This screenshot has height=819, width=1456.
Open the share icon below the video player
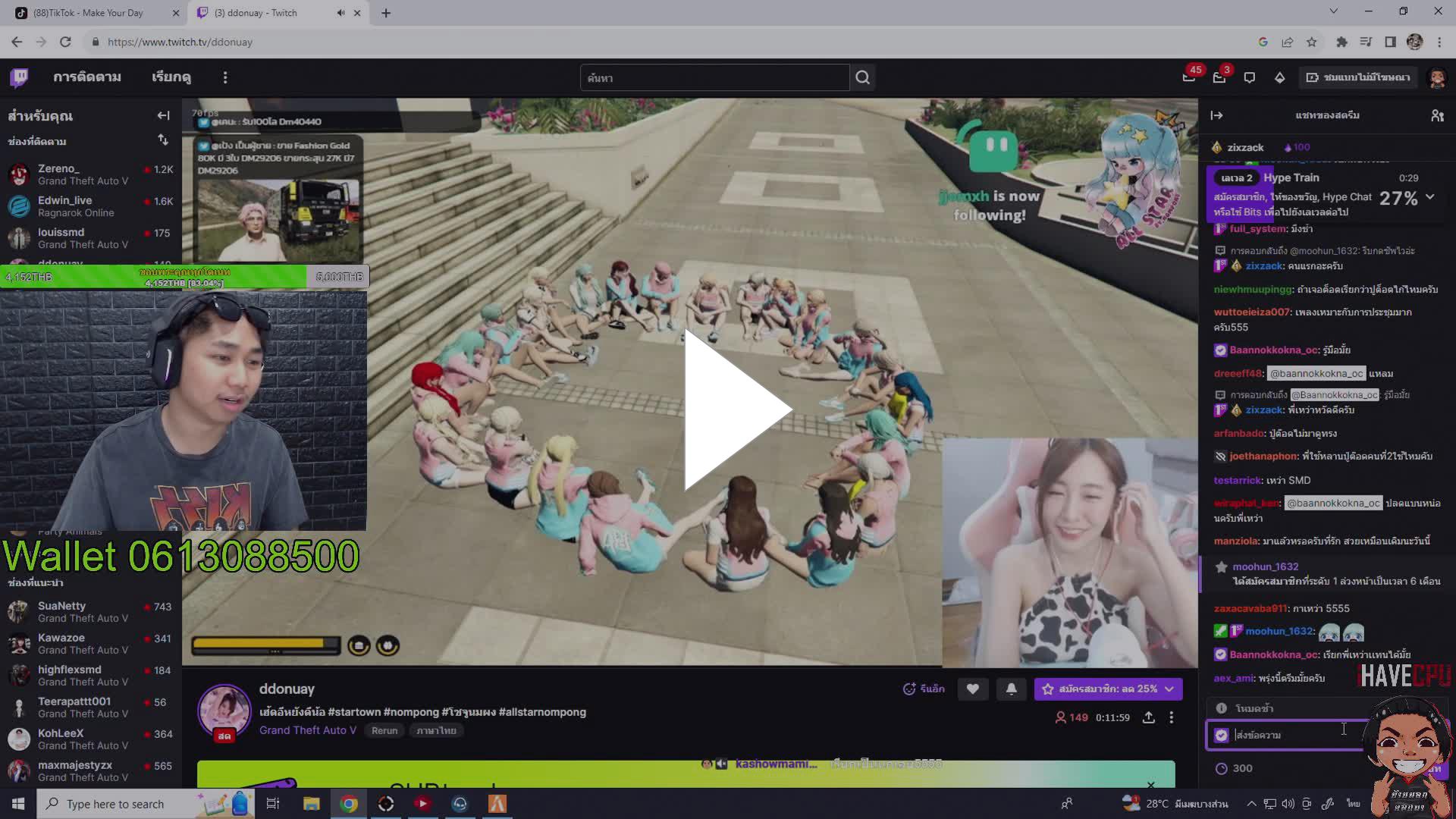coord(1148,717)
